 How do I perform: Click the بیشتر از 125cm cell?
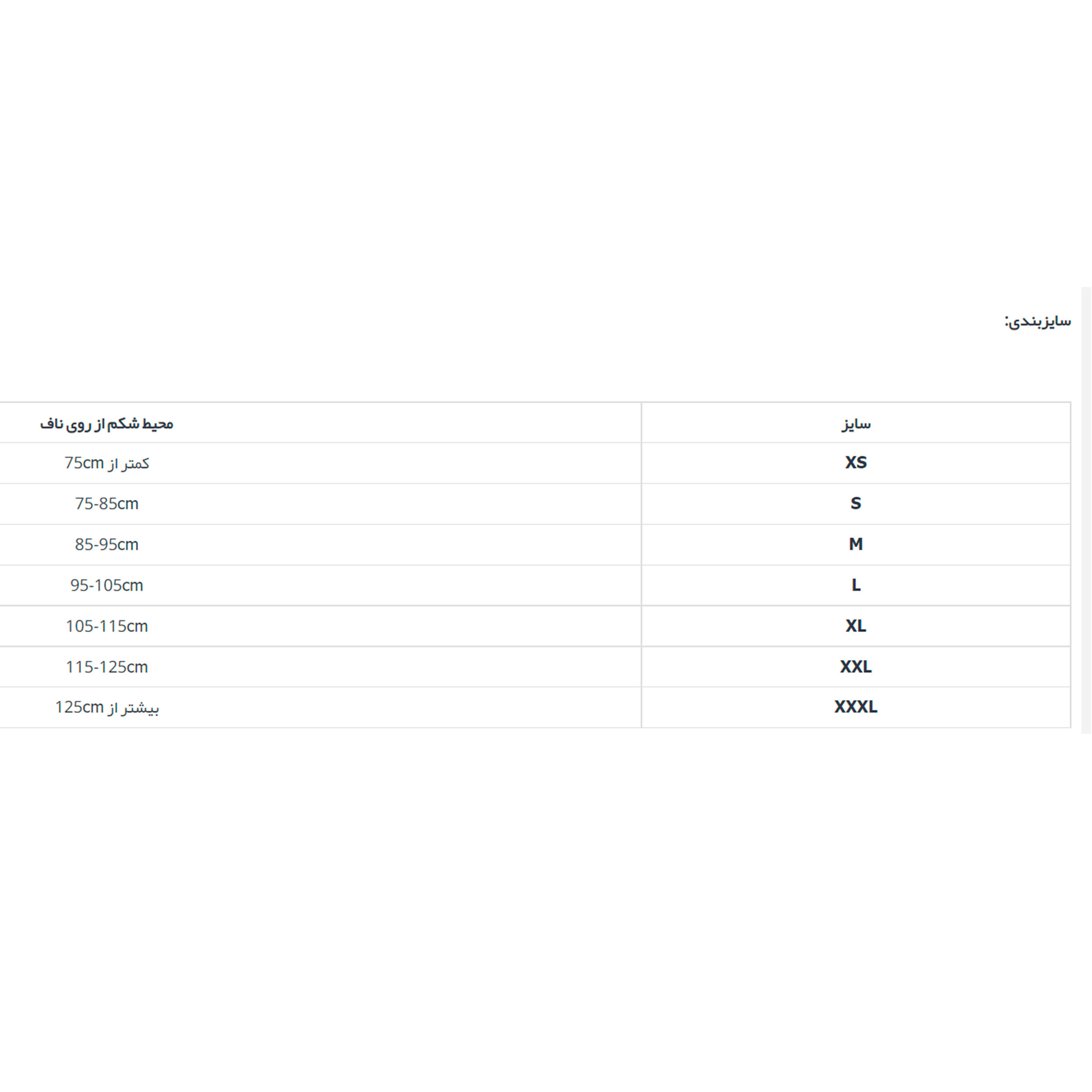[x=106, y=707]
